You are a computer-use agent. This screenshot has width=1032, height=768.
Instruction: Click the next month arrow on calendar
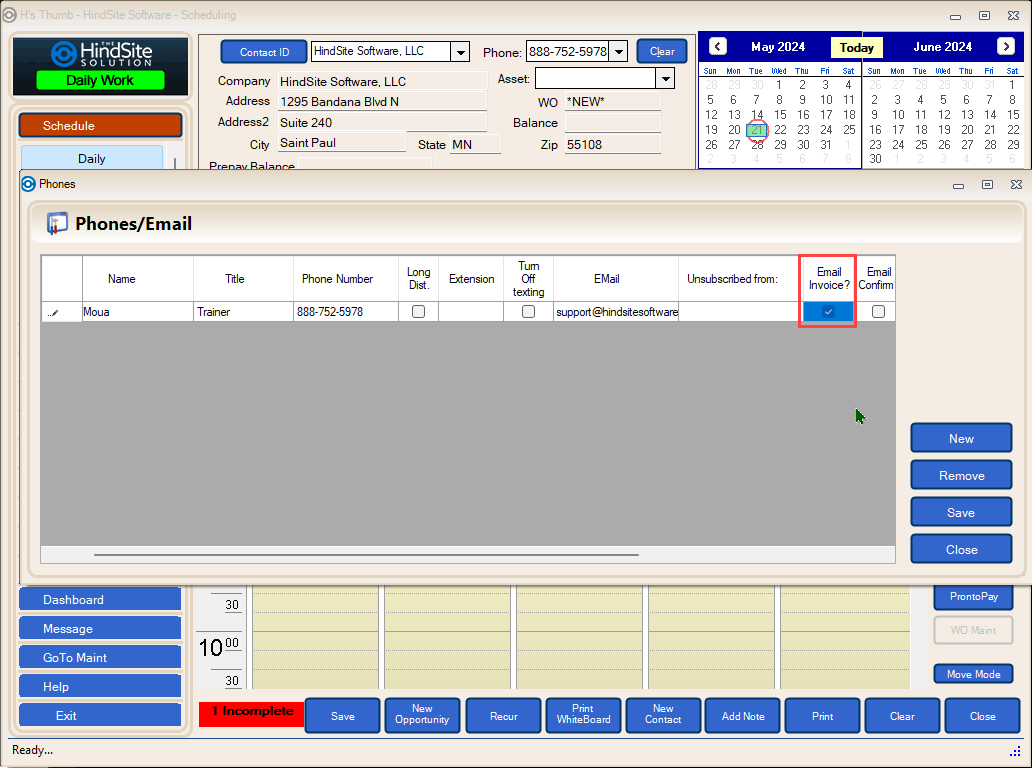tap(1005, 47)
